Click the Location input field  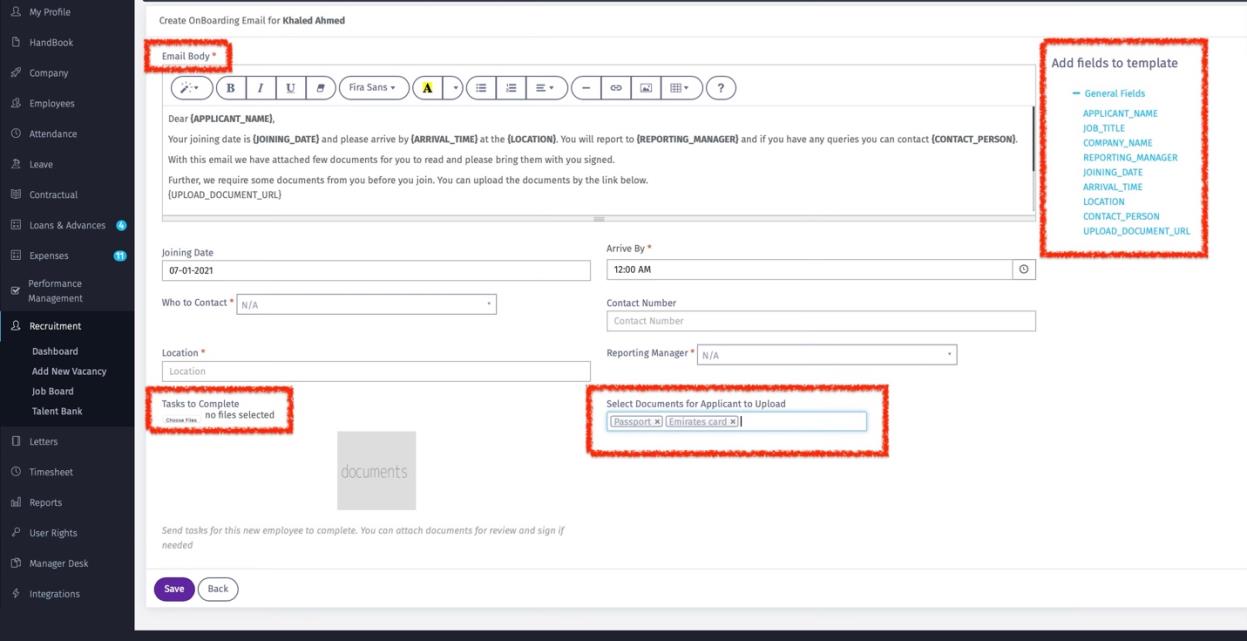click(x=376, y=372)
